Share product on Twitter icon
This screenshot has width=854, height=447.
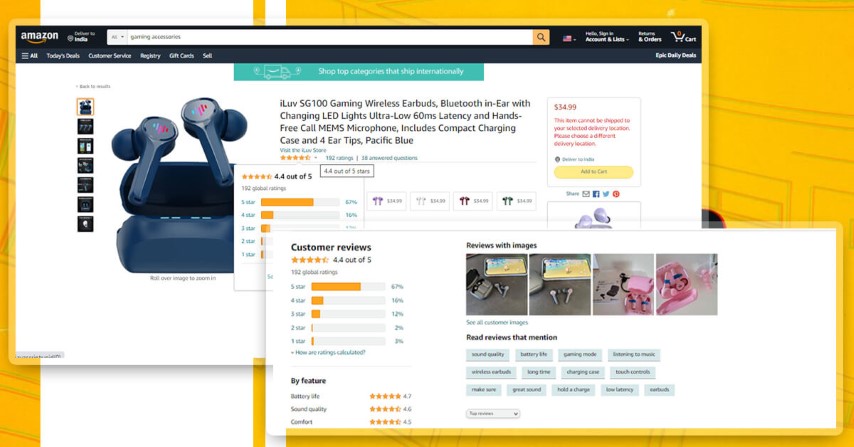606,194
